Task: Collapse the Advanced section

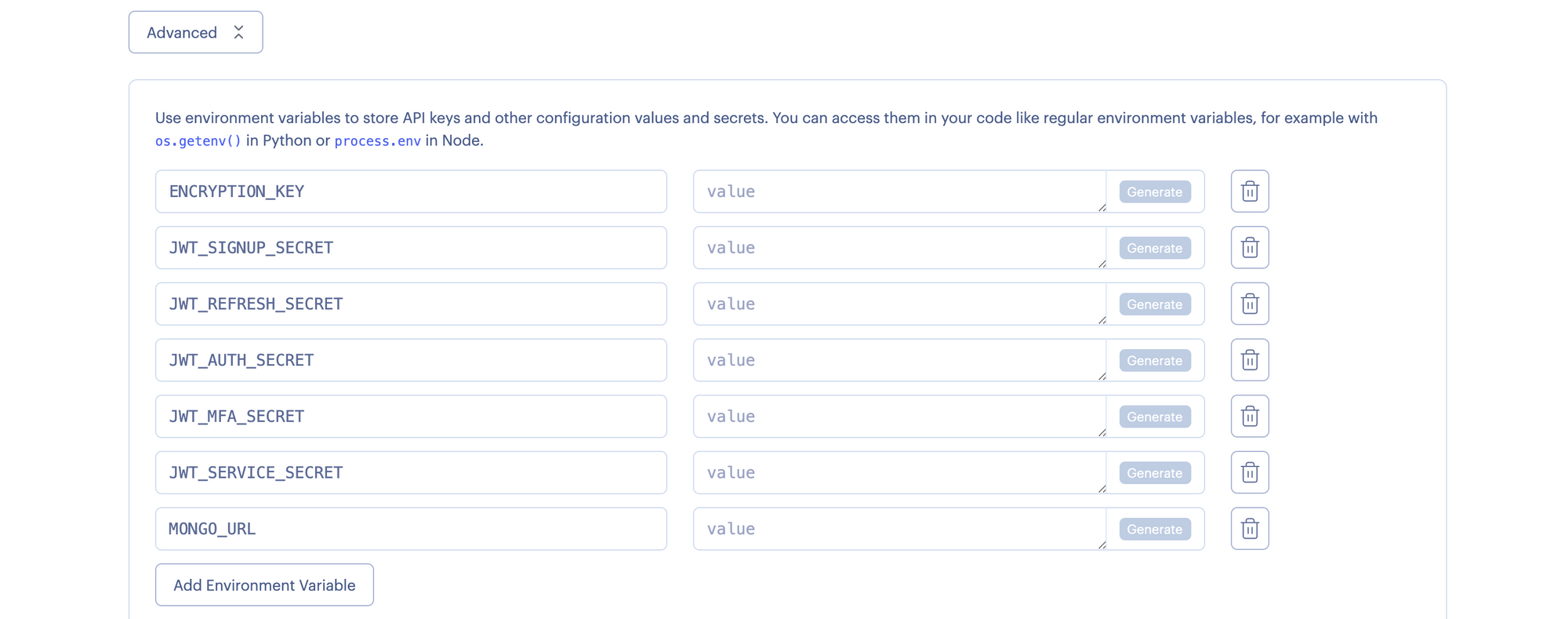Action: click(x=195, y=31)
